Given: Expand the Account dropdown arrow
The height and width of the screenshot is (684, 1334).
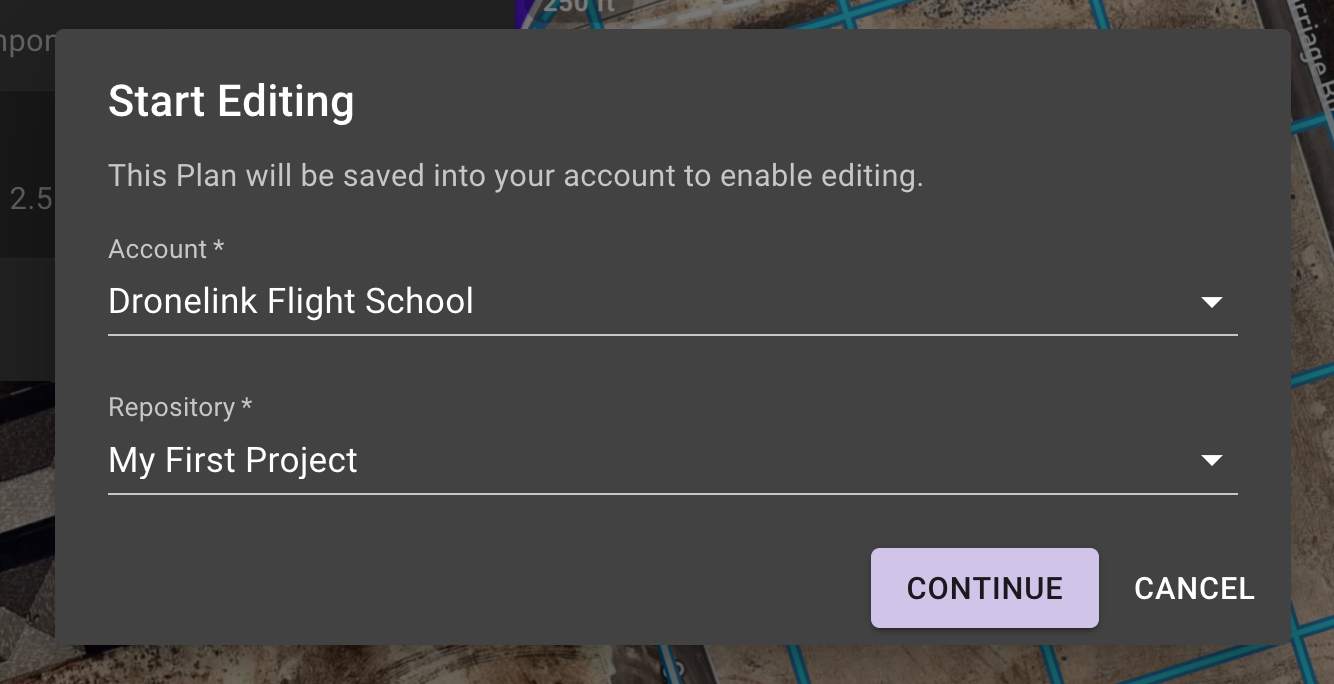Looking at the screenshot, I should pyautogui.click(x=1211, y=302).
